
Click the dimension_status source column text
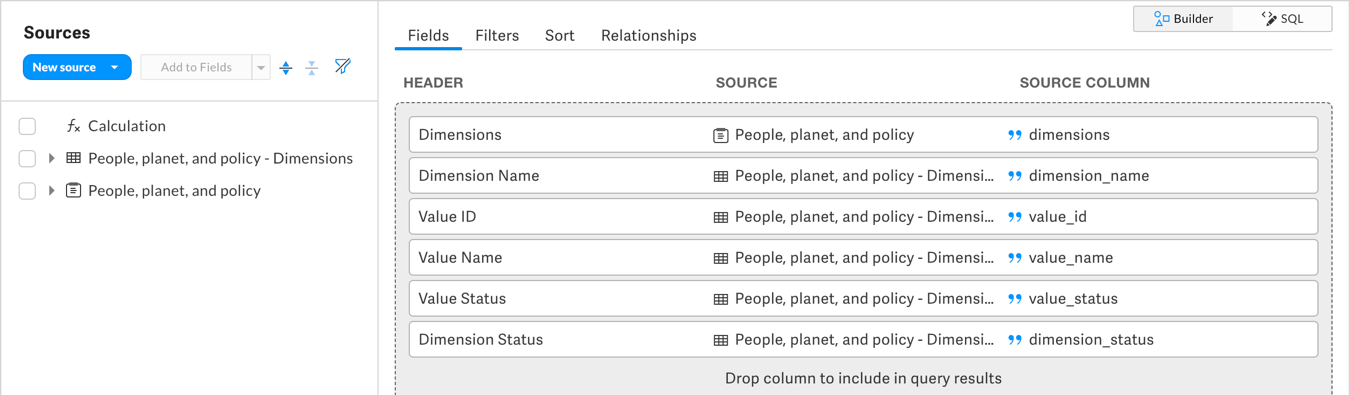(1091, 340)
